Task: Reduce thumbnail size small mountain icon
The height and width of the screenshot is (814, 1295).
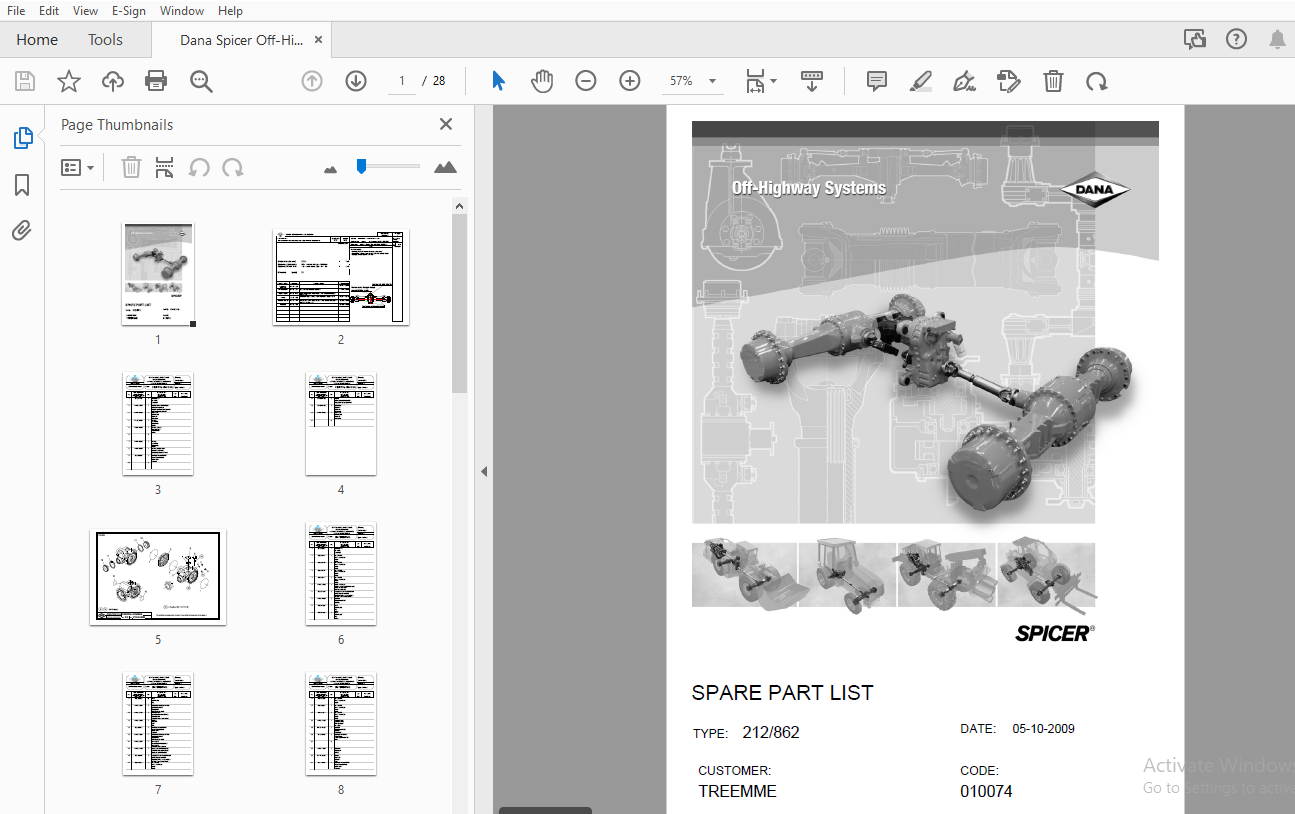Action: point(331,169)
